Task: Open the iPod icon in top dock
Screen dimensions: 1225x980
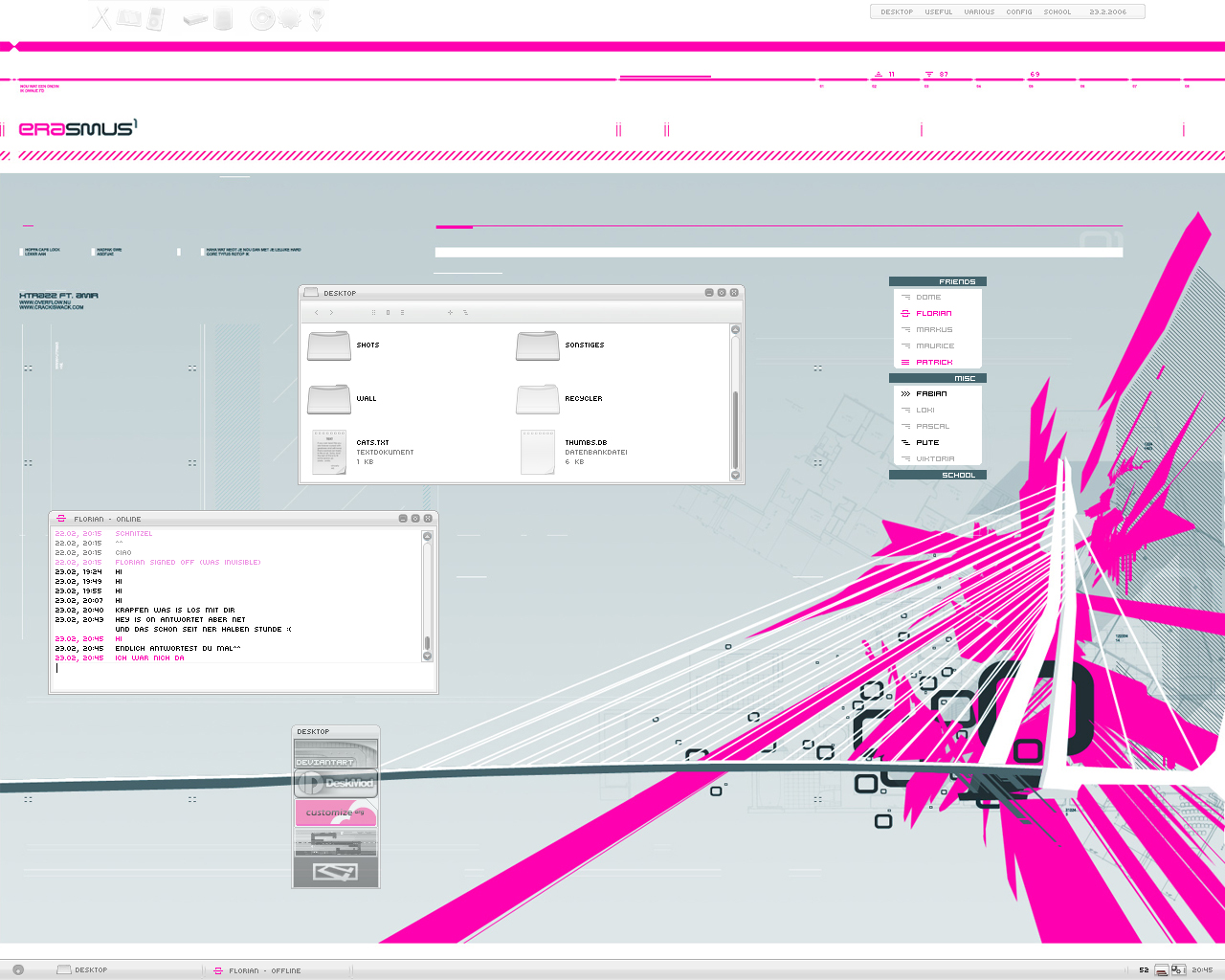Action: pyautogui.click(x=156, y=18)
